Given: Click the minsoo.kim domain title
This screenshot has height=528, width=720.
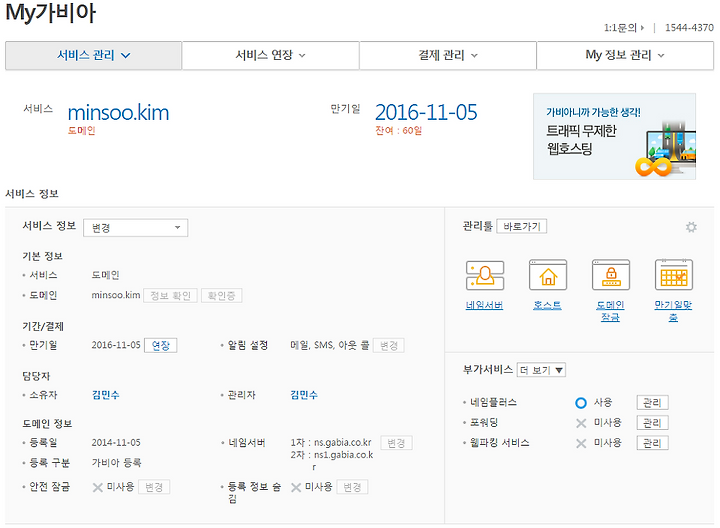Looking at the screenshot, I should (118, 112).
